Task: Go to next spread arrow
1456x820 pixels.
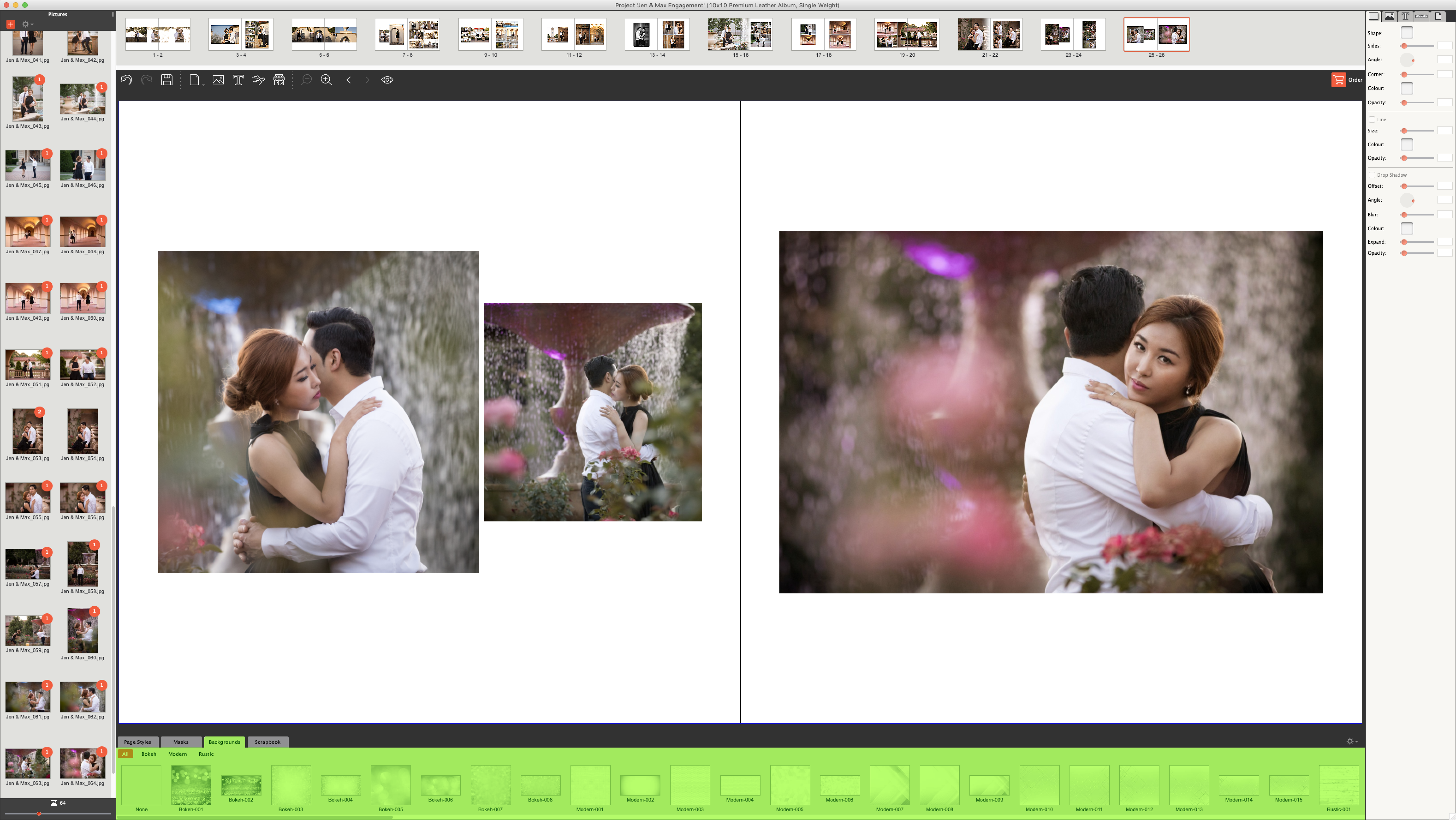Action: pyautogui.click(x=367, y=80)
